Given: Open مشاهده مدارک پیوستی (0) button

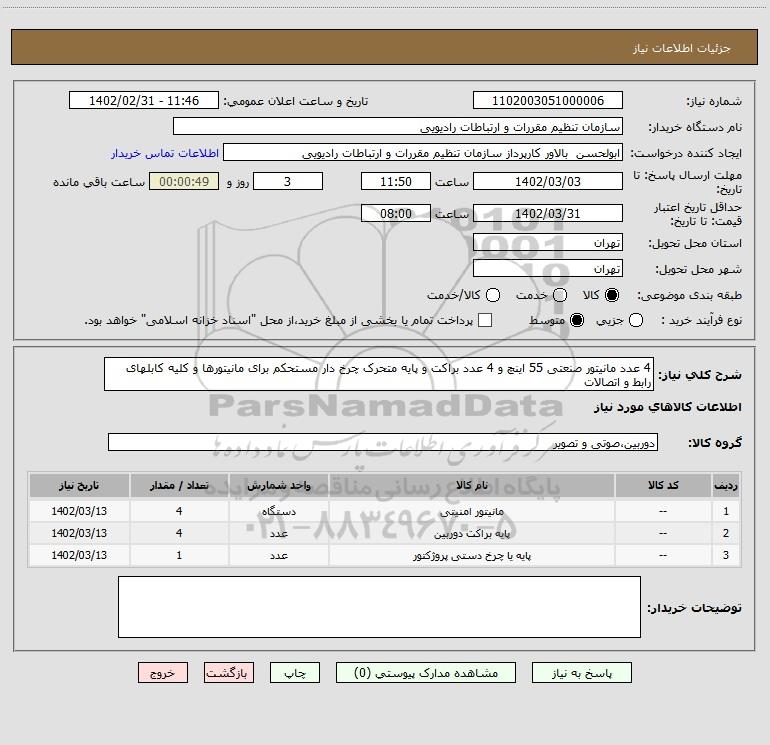Looking at the screenshot, I should (x=426, y=673).
